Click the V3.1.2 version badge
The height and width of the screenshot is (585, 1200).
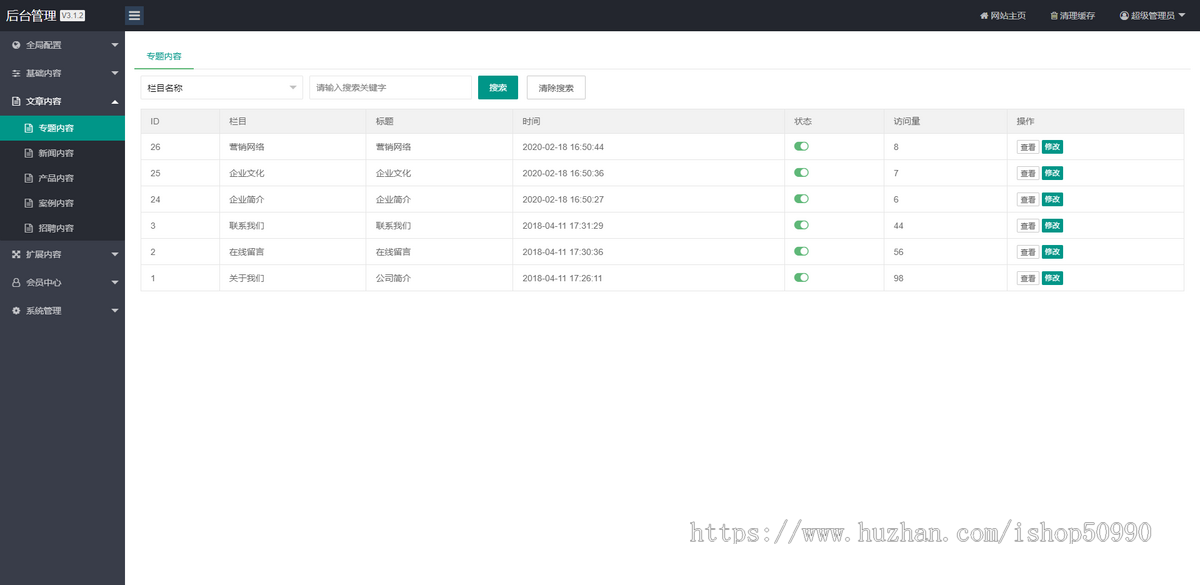[72, 16]
